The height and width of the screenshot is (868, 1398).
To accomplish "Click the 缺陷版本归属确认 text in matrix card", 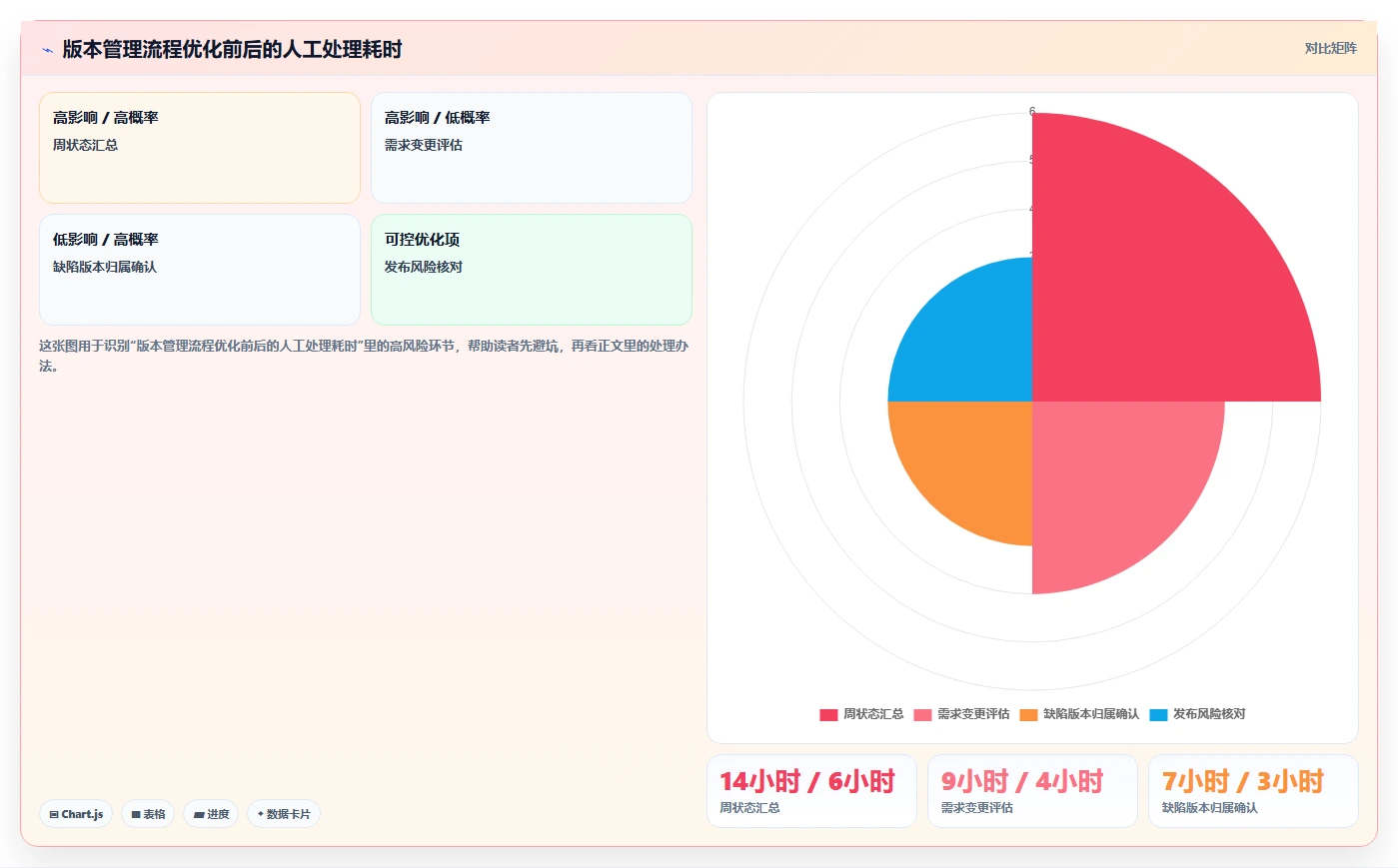I will 105,267.
